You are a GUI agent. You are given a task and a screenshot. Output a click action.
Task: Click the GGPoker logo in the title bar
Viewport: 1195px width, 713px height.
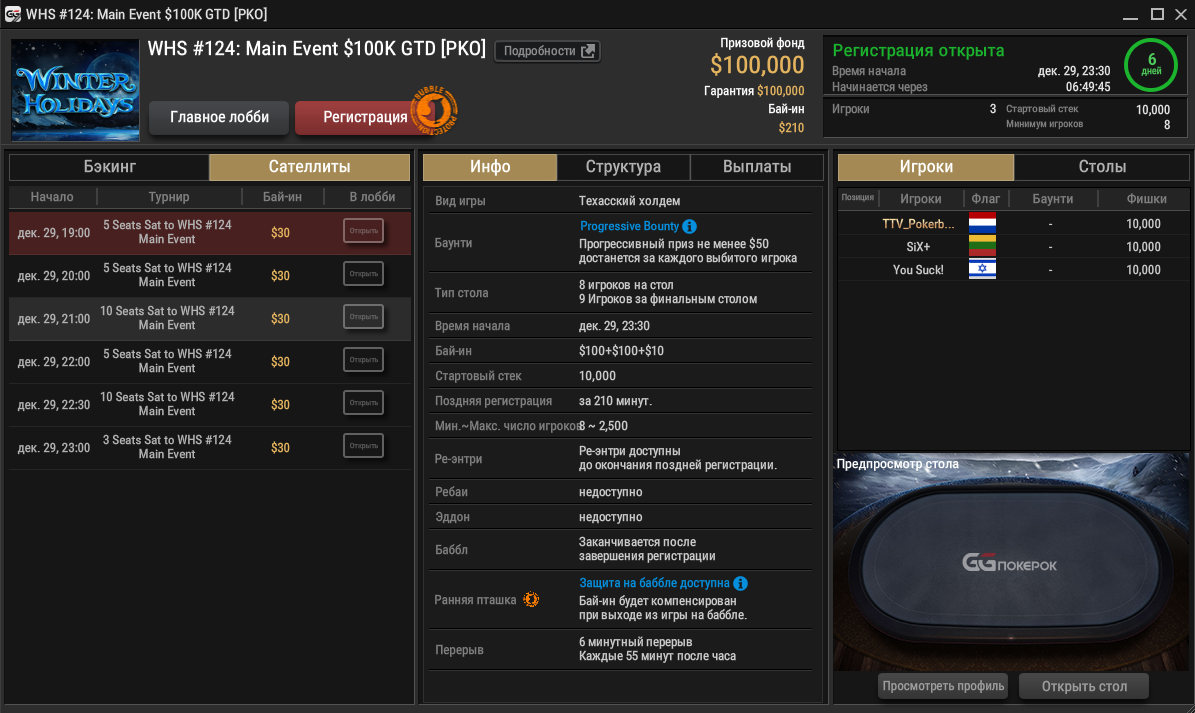pyautogui.click(x=14, y=14)
